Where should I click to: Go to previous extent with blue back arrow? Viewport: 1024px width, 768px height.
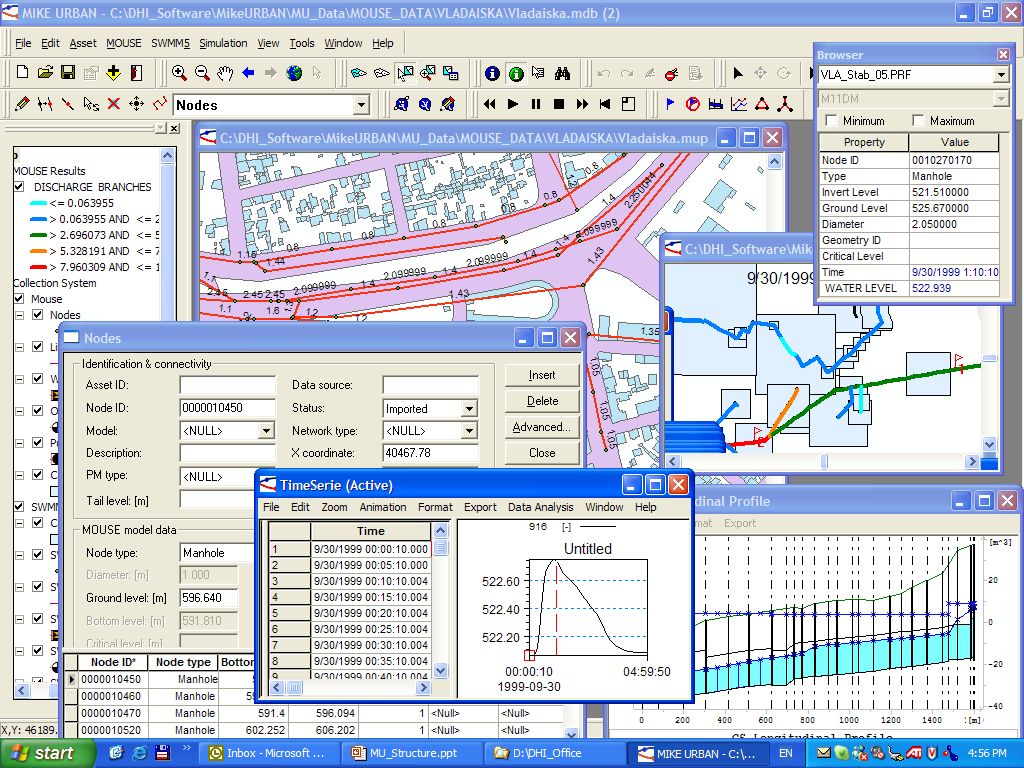248,72
